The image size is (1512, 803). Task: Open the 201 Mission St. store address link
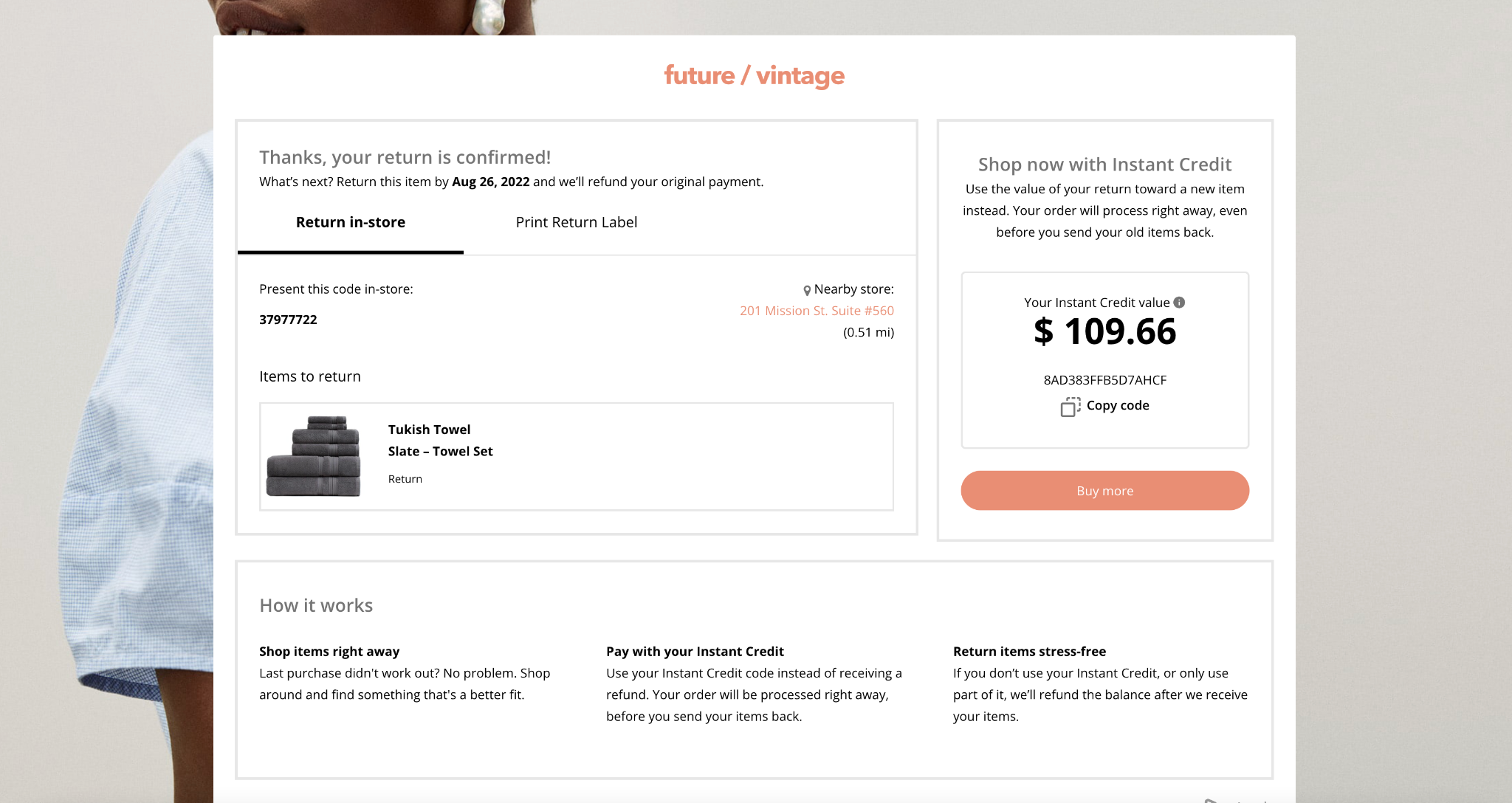[x=817, y=311]
